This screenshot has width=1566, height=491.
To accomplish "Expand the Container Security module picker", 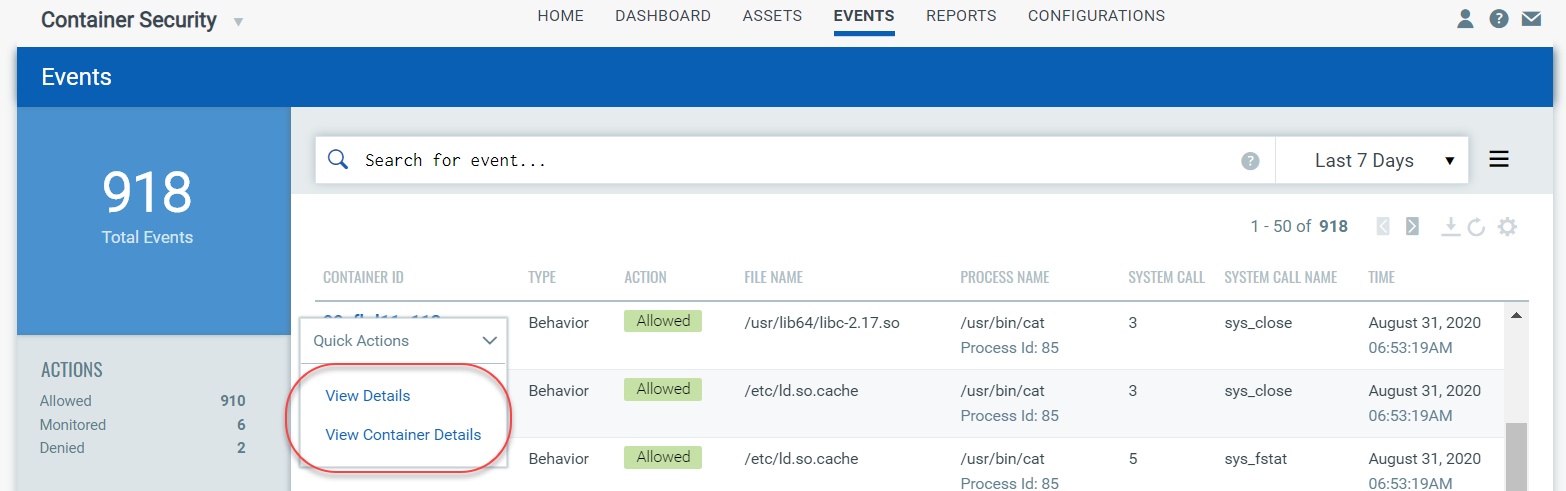I will coord(238,21).
